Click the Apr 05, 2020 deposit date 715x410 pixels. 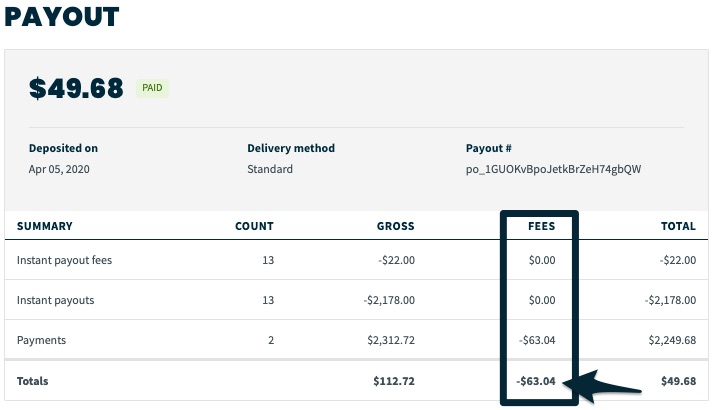coord(59,169)
